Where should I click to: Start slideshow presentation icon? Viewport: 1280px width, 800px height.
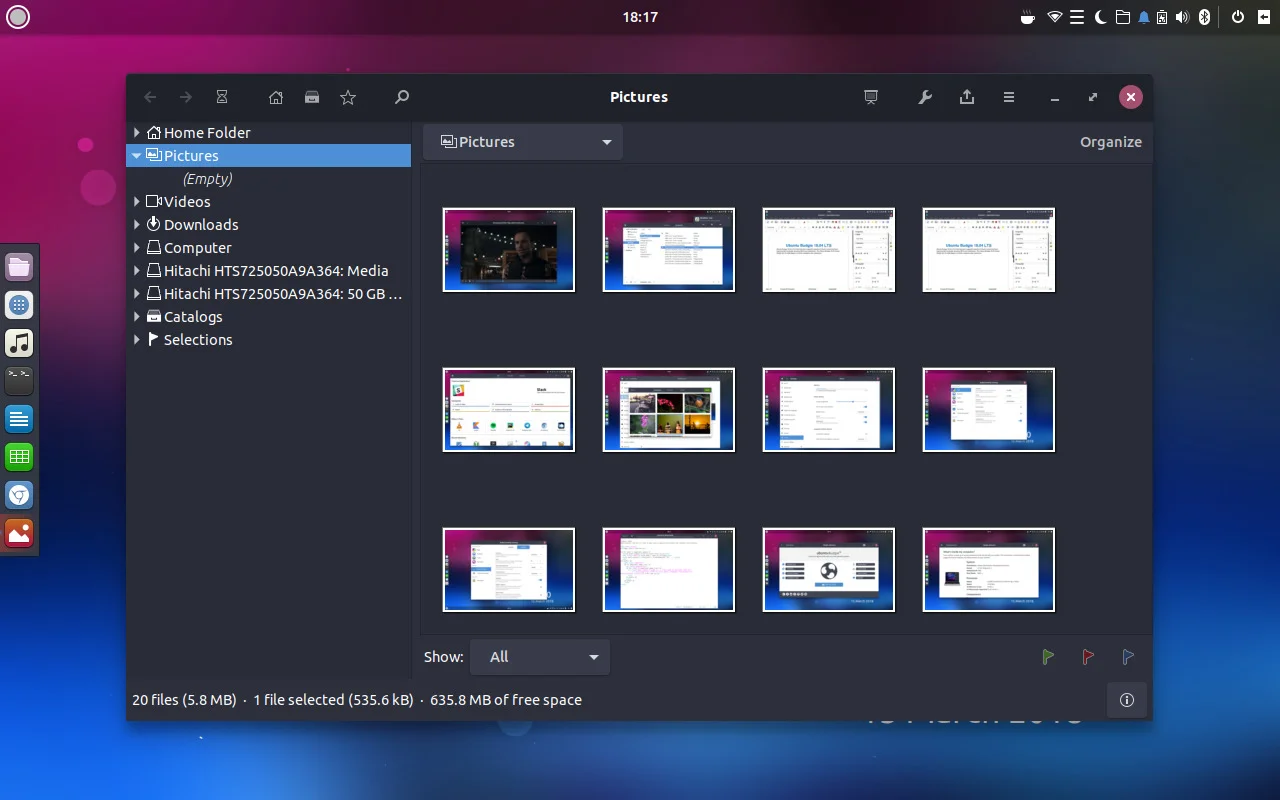pos(871,97)
